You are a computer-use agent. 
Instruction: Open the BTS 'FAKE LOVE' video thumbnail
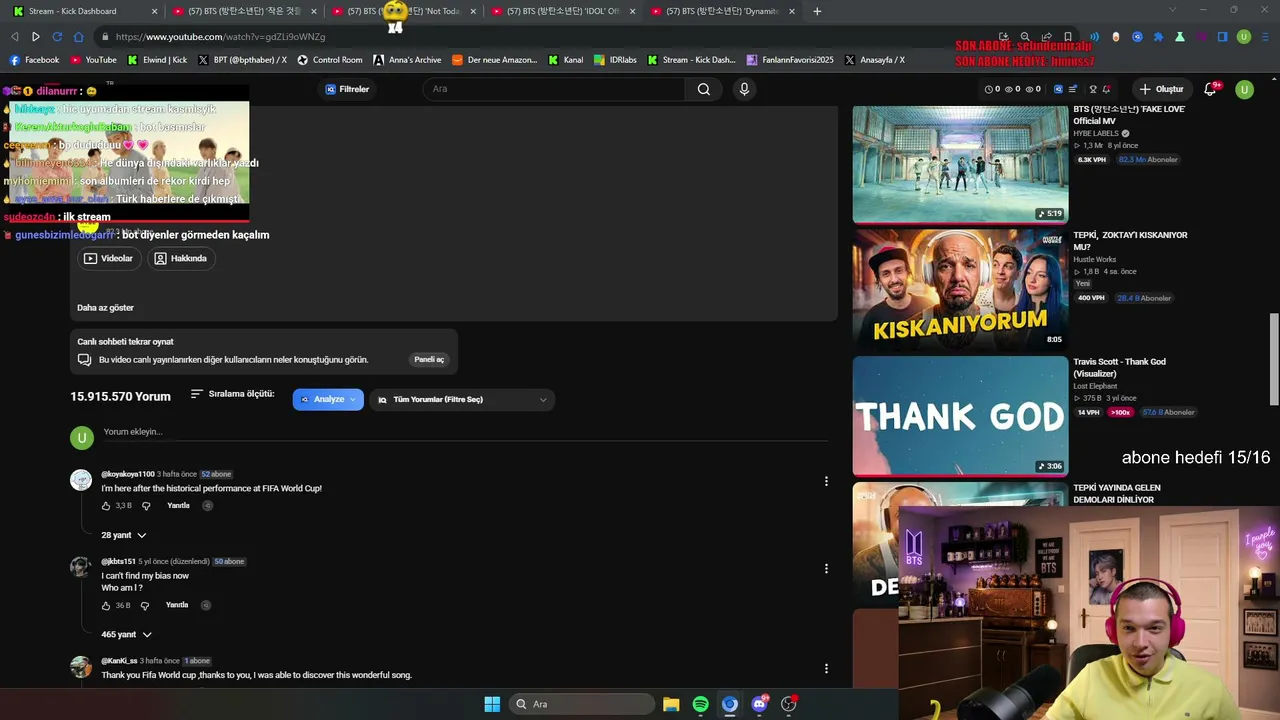pyautogui.click(x=960, y=164)
